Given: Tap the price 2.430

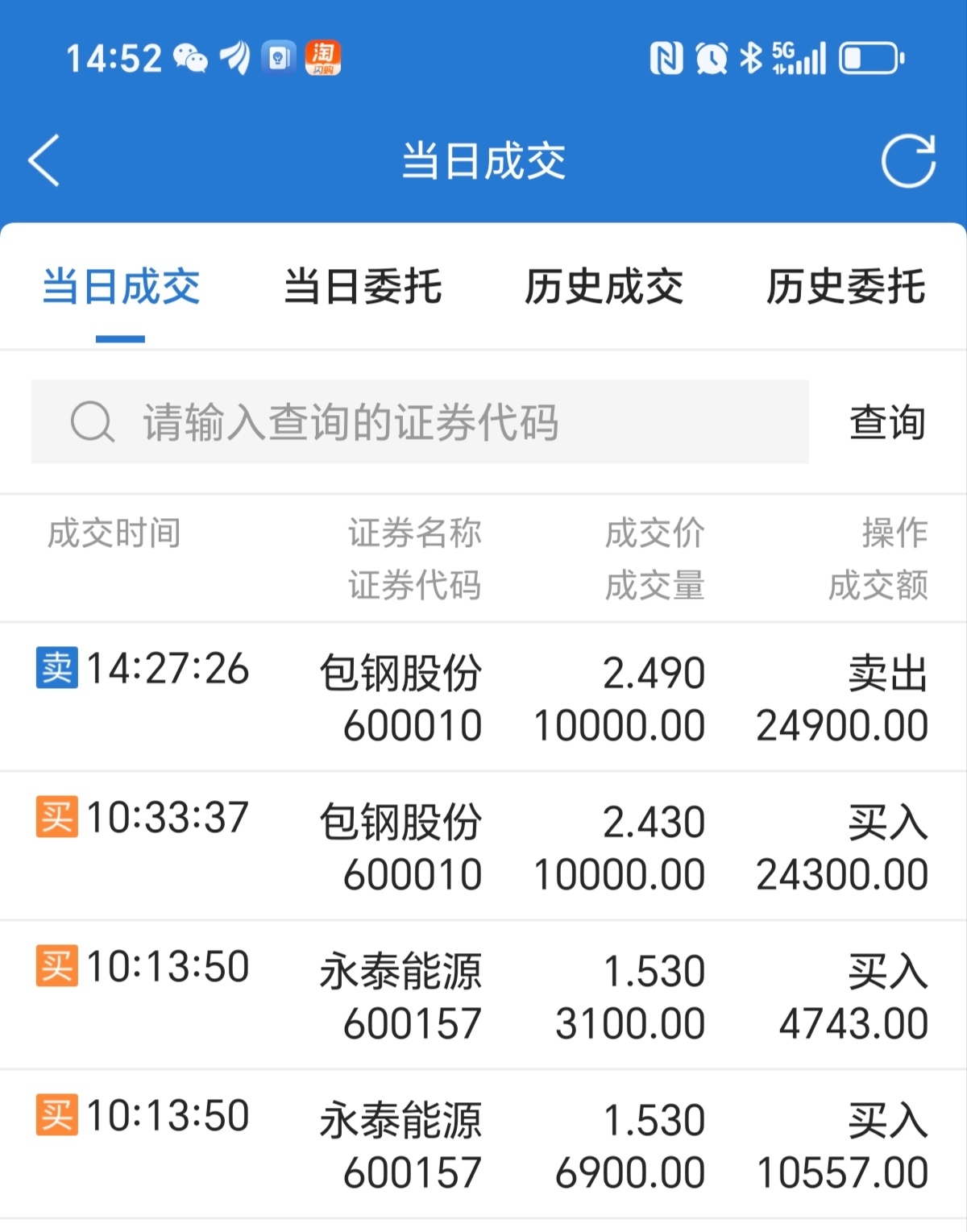Looking at the screenshot, I should tap(654, 822).
